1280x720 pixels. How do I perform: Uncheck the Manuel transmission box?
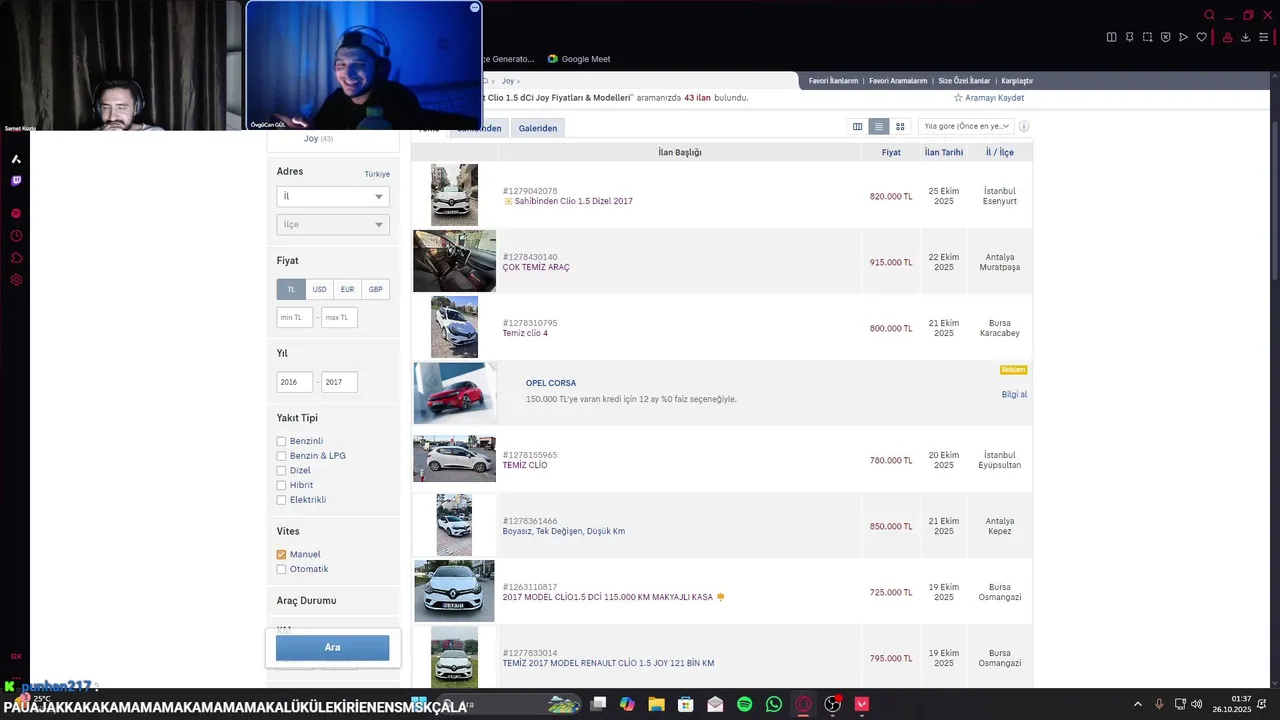(x=281, y=554)
